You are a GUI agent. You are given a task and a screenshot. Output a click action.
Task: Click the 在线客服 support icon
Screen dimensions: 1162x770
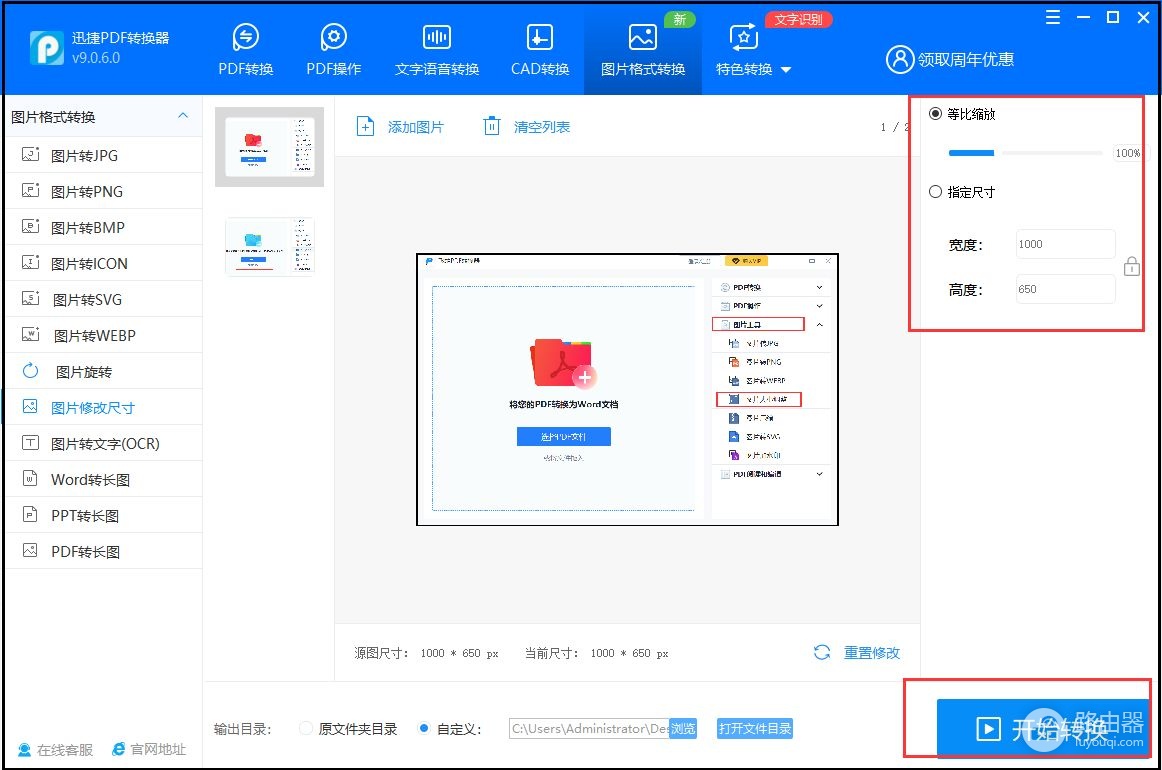24,749
